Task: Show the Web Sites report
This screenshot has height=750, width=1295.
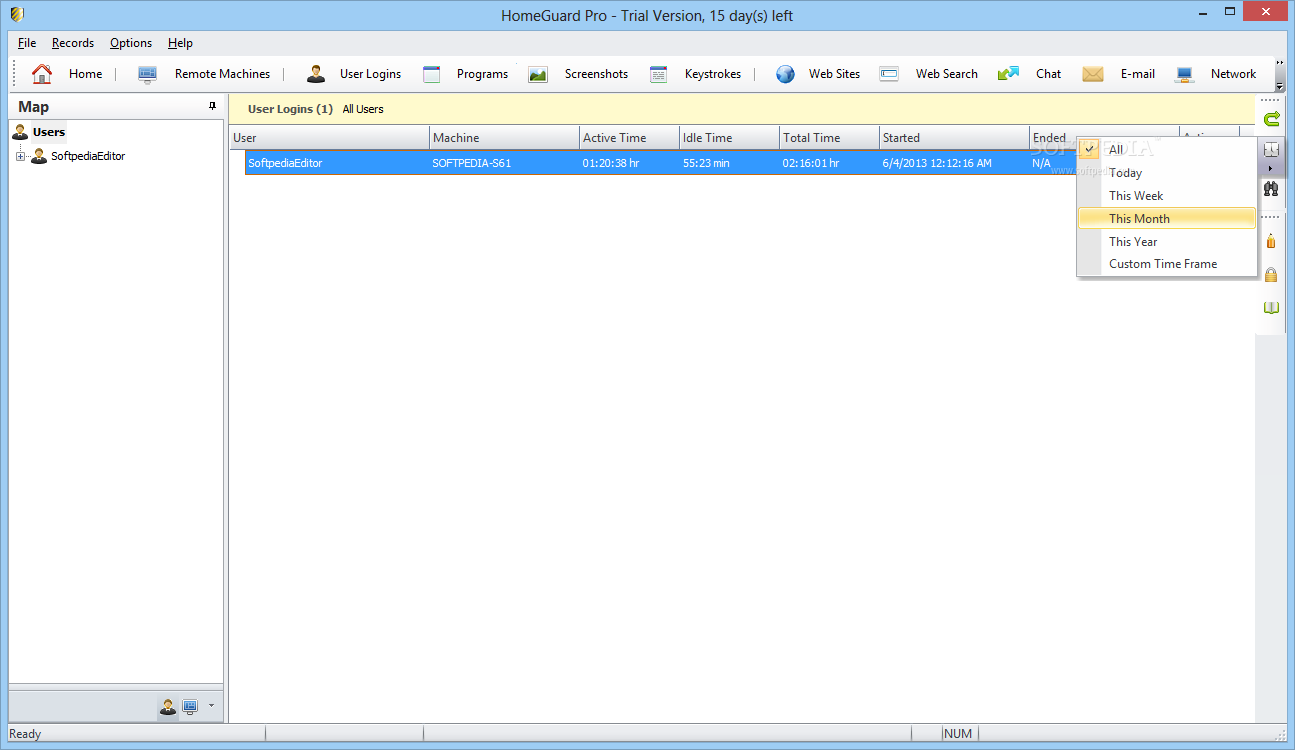Action: tap(818, 74)
